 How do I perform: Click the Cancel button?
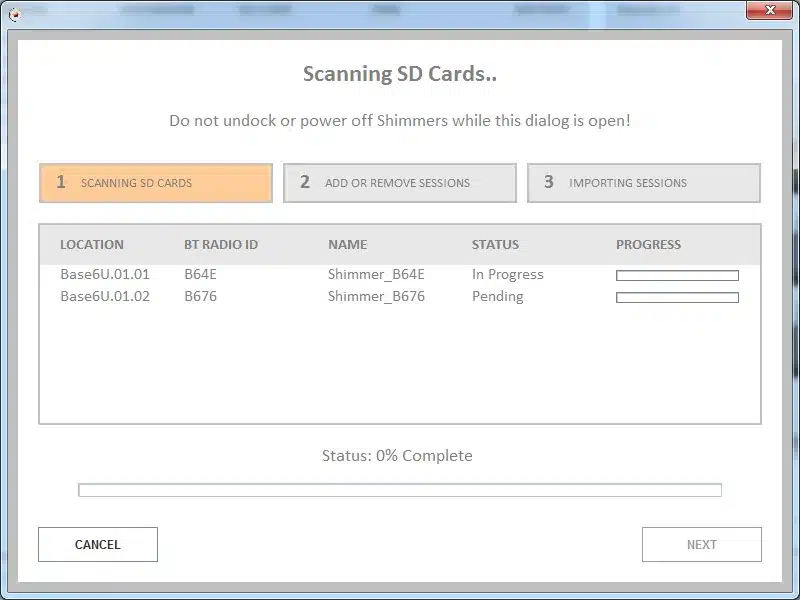(98, 544)
